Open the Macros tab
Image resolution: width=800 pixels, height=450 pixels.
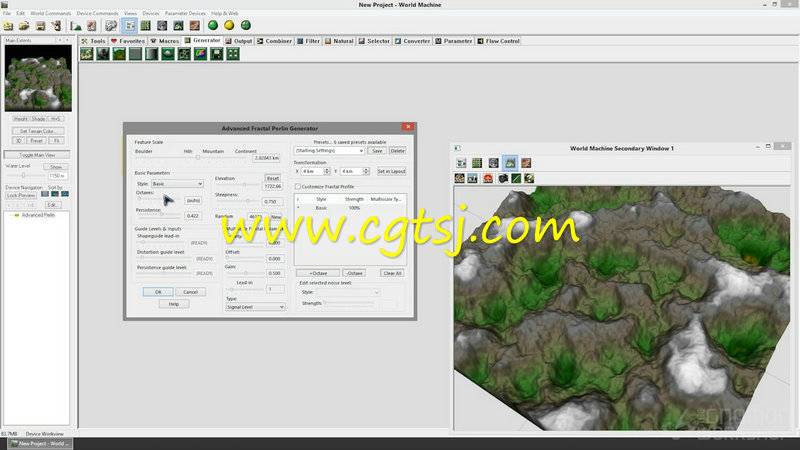coord(164,41)
